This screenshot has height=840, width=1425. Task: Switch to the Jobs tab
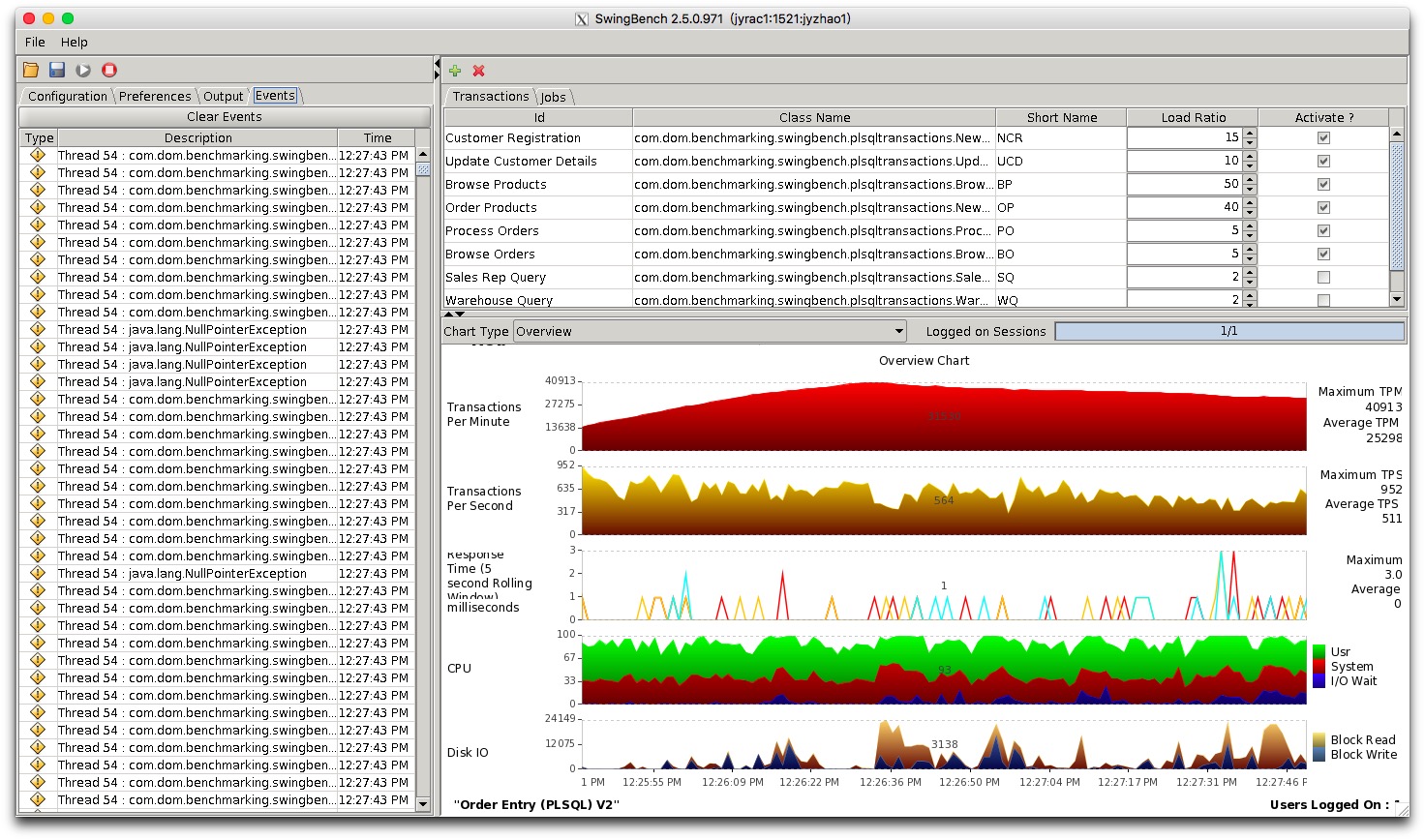click(x=554, y=97)
